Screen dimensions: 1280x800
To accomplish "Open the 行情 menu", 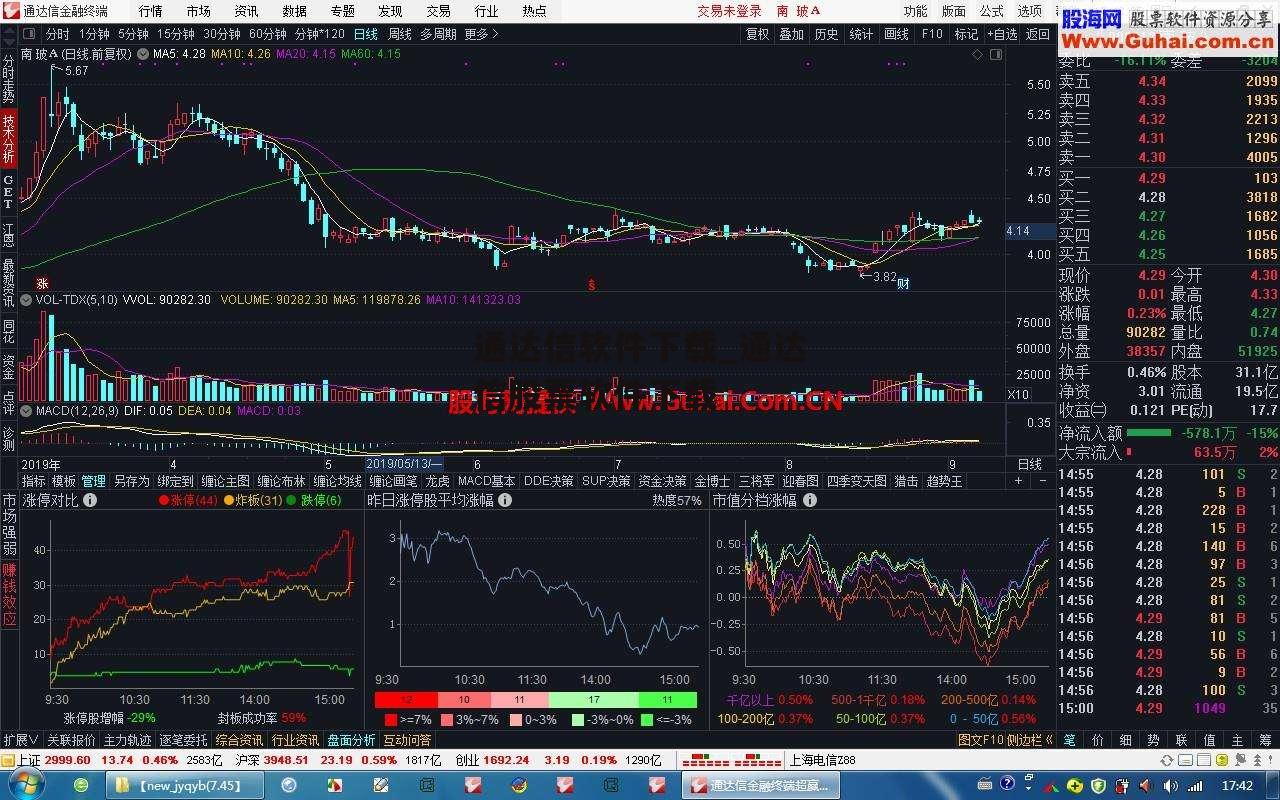I will click(150, 11).
